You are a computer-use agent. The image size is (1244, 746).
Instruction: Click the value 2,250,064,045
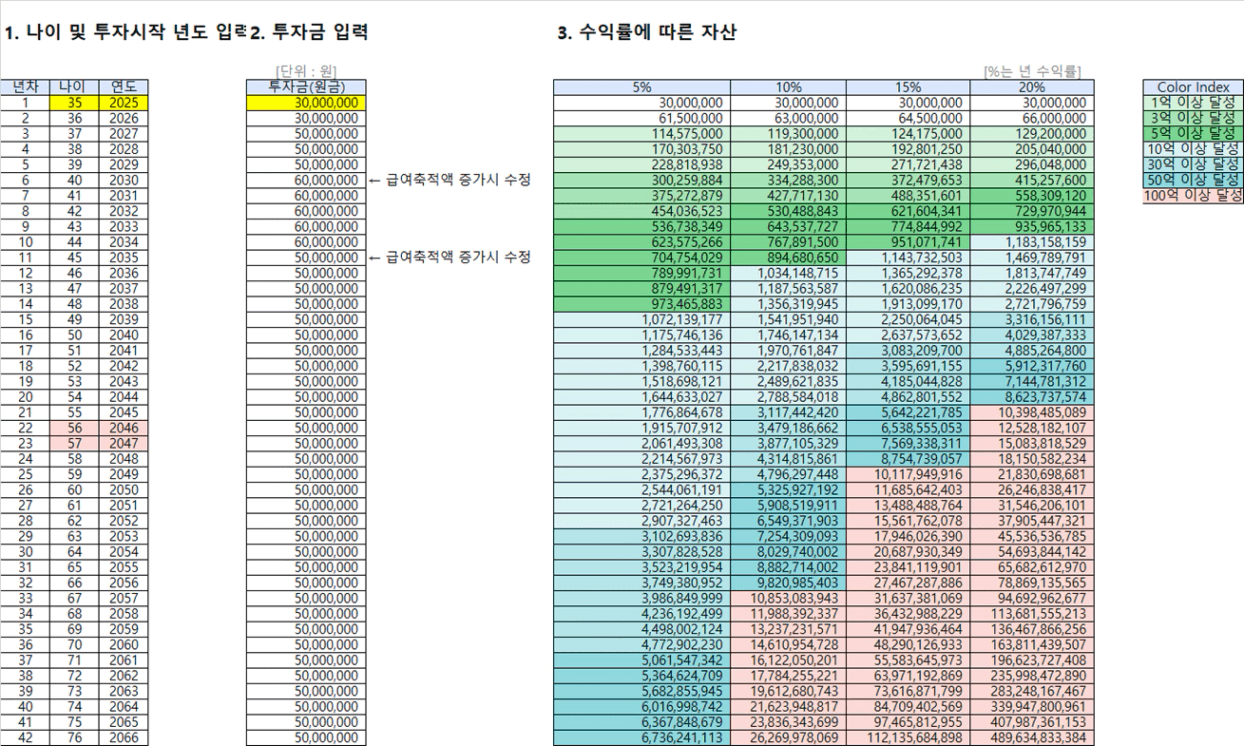pyautogui.click(x=908, y=318)
